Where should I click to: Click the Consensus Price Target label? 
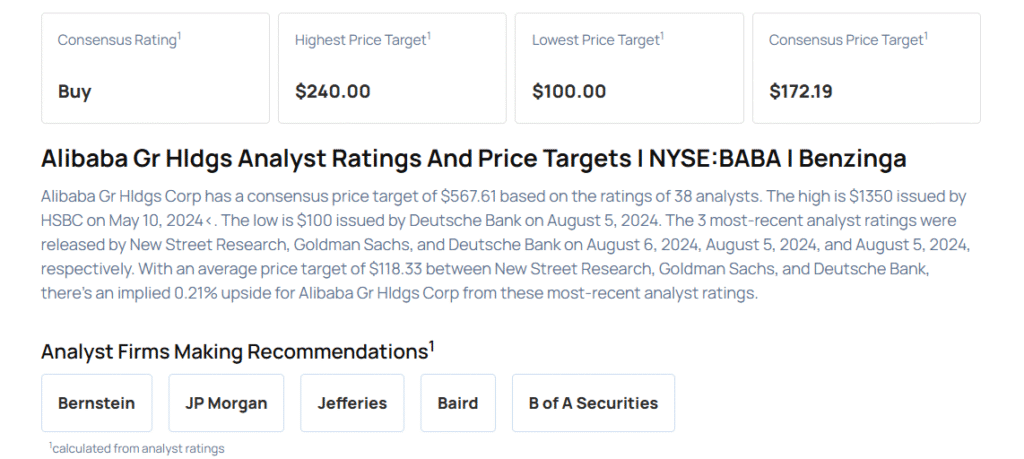point(845,40)
